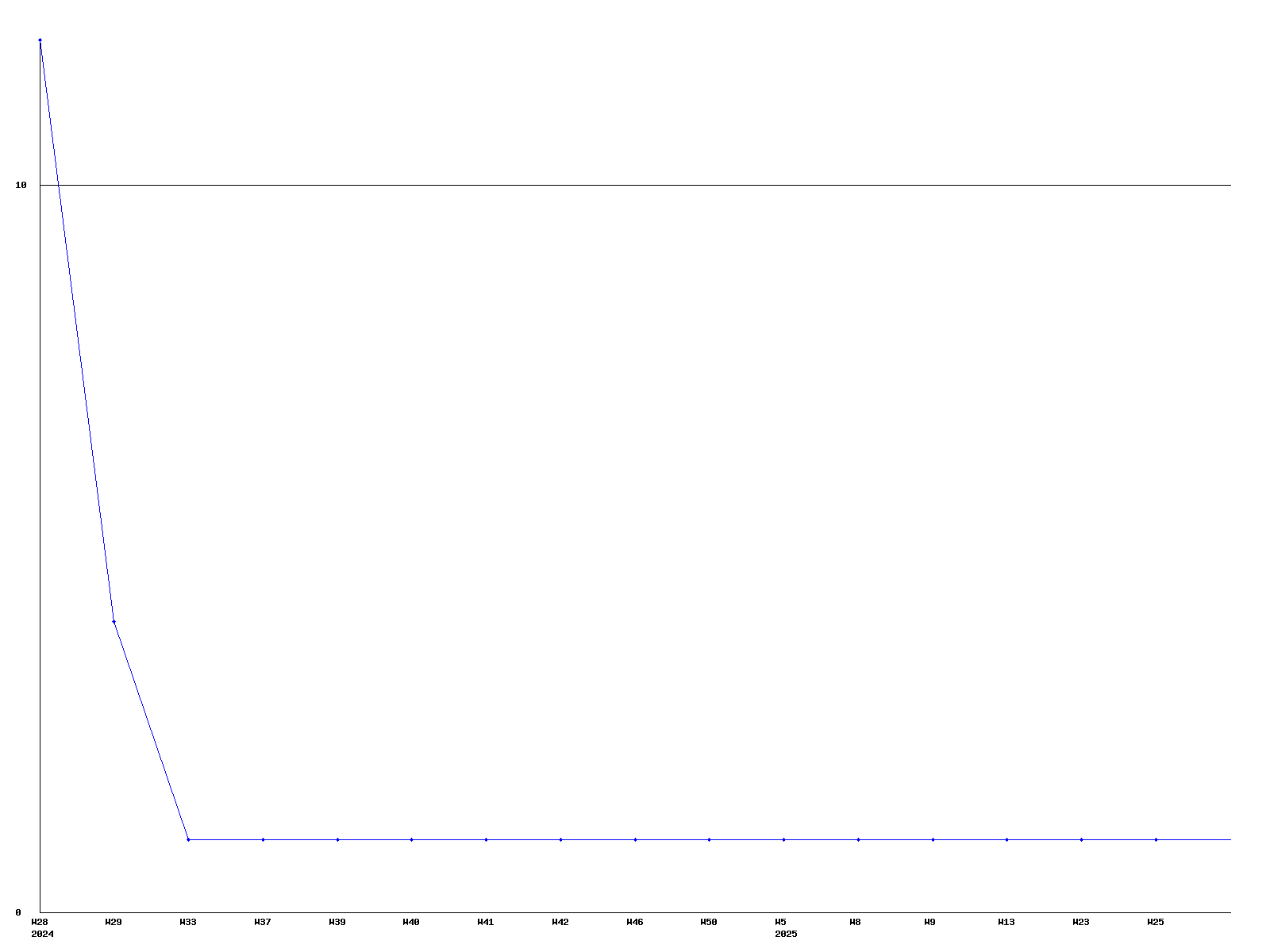Select the data point above W46
The image size is (1270, 952).
[635, 839]
